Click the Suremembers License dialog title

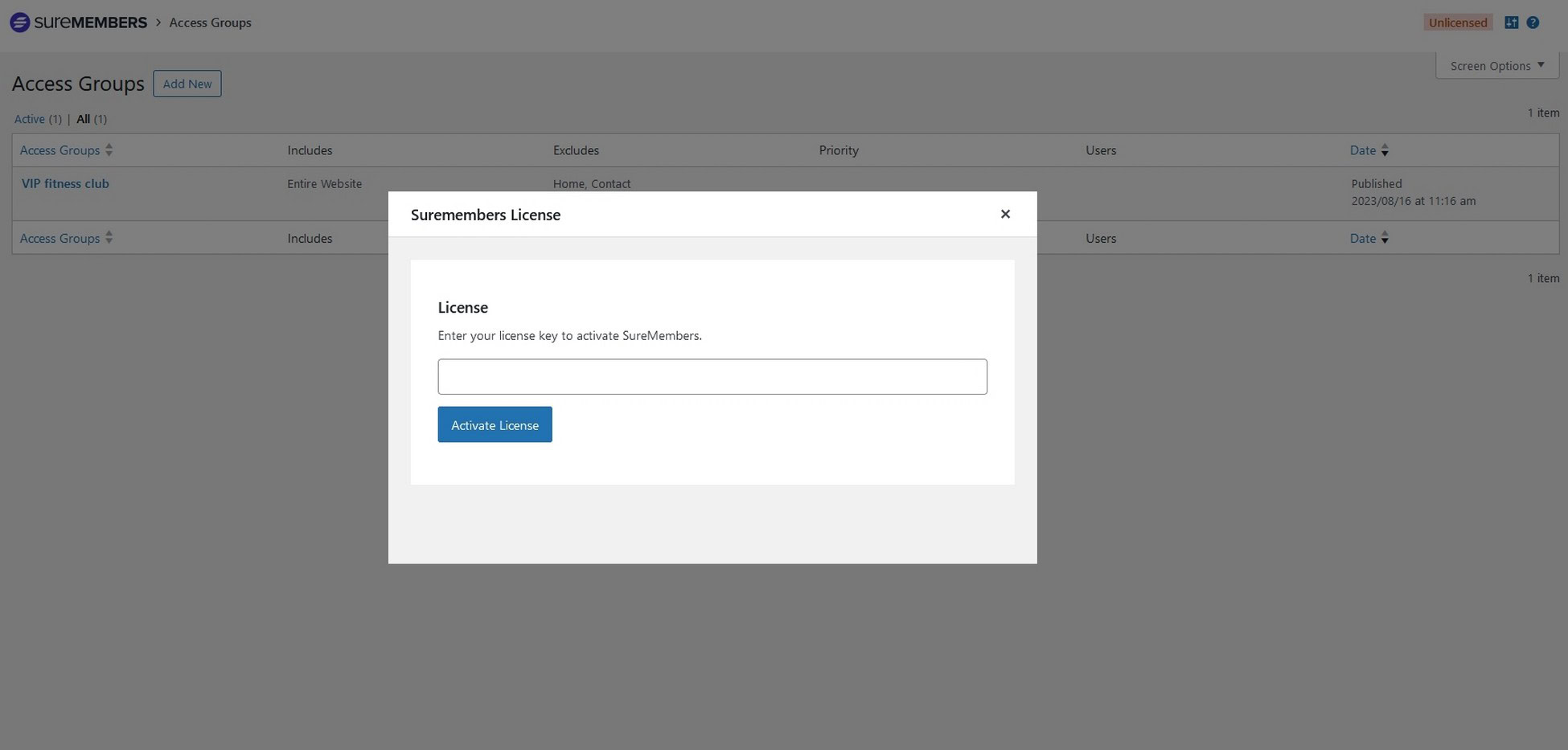click(486, 215)
